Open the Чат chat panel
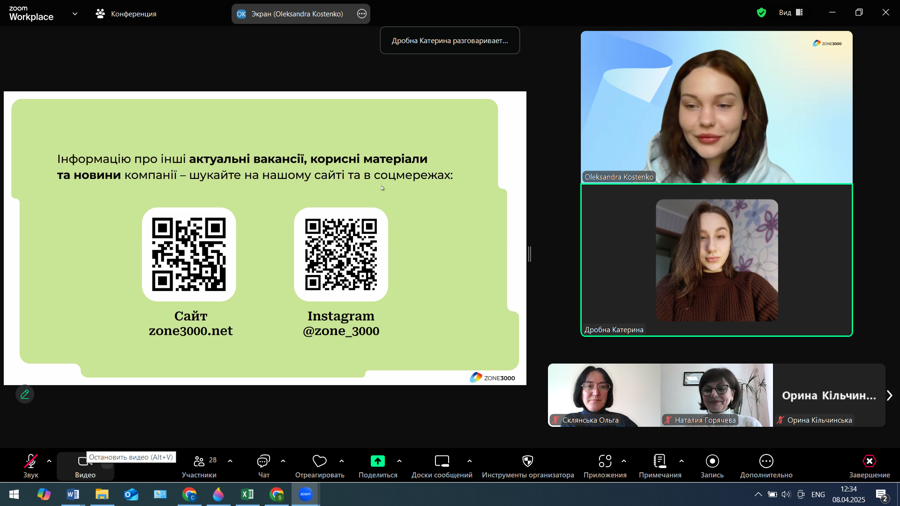This screenshot has height=506, width=900. point(263,466)
